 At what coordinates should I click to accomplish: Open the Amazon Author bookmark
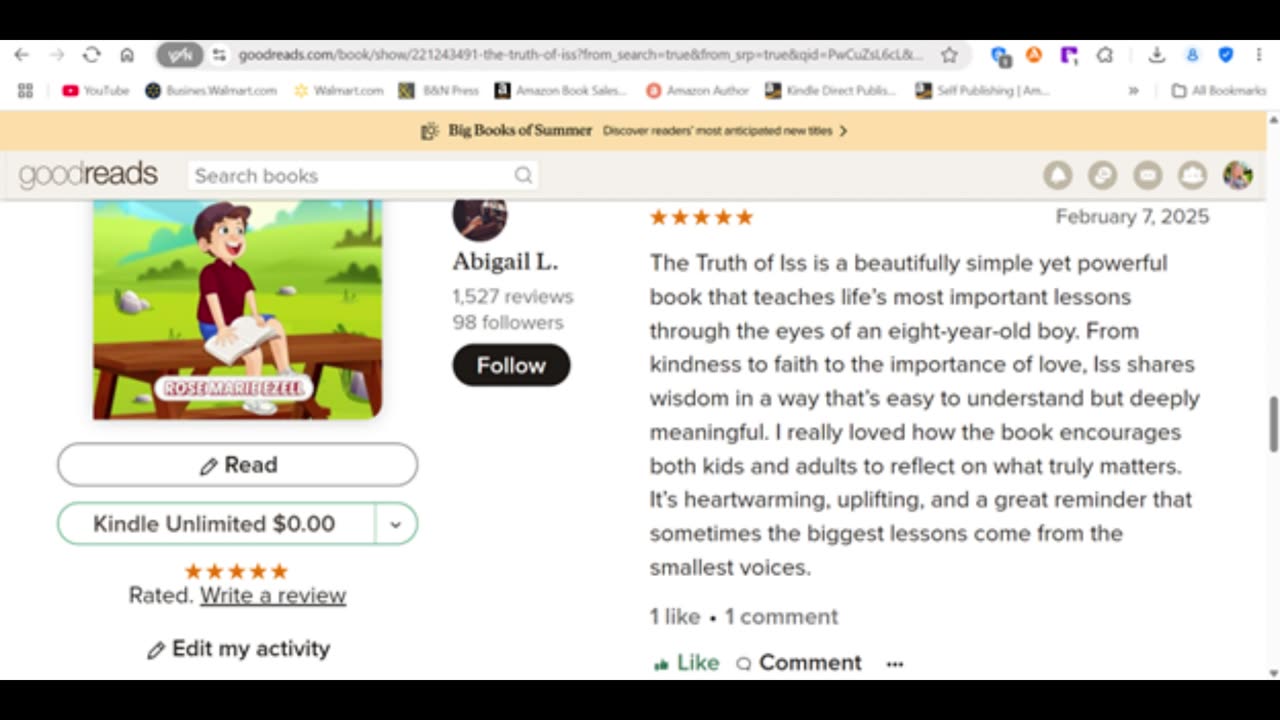point(697,90)
